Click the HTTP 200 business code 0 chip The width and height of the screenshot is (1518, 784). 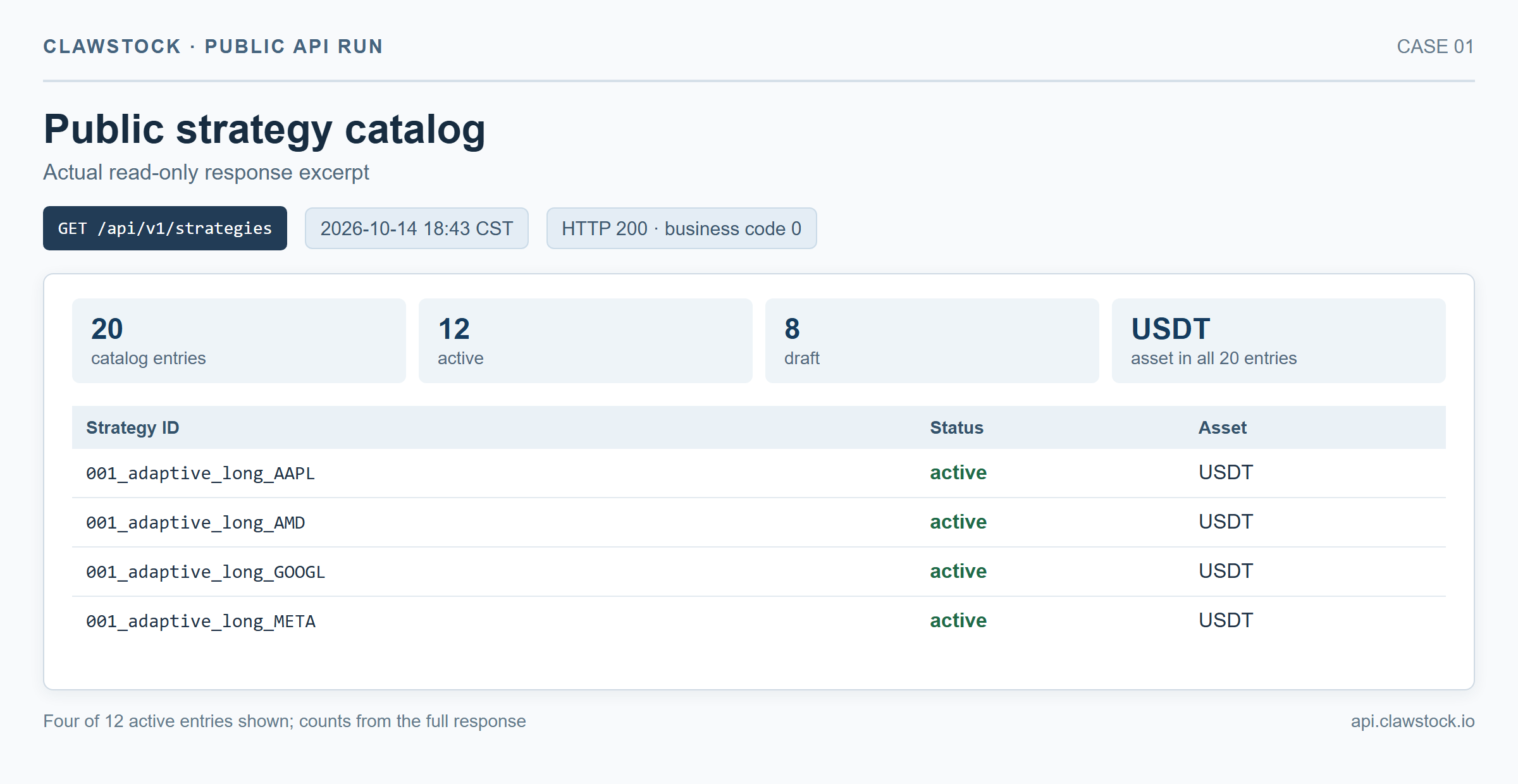(681, 228)
